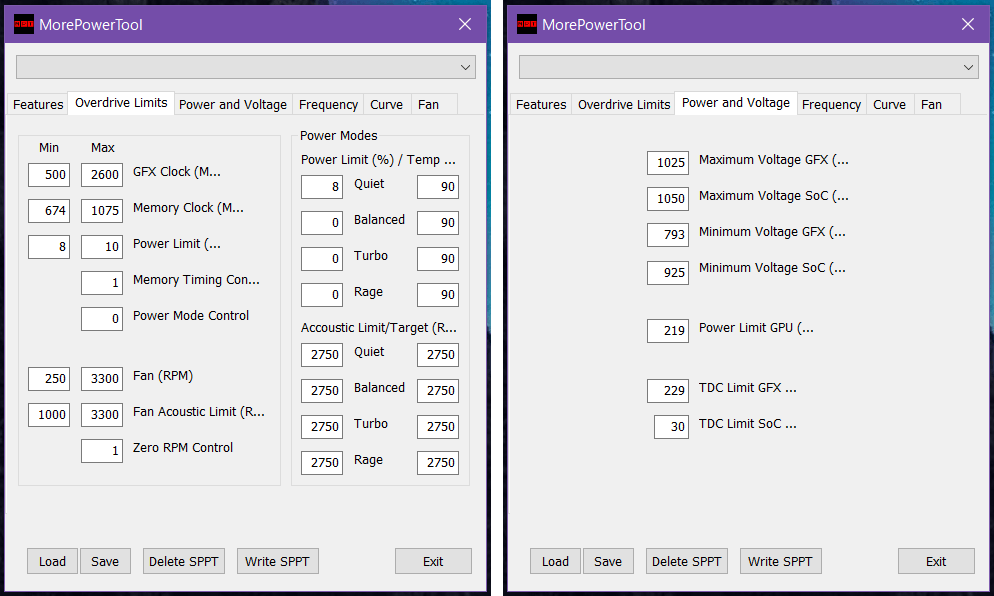Click Save button in left window
994x596 pixels.
[105, 561]
